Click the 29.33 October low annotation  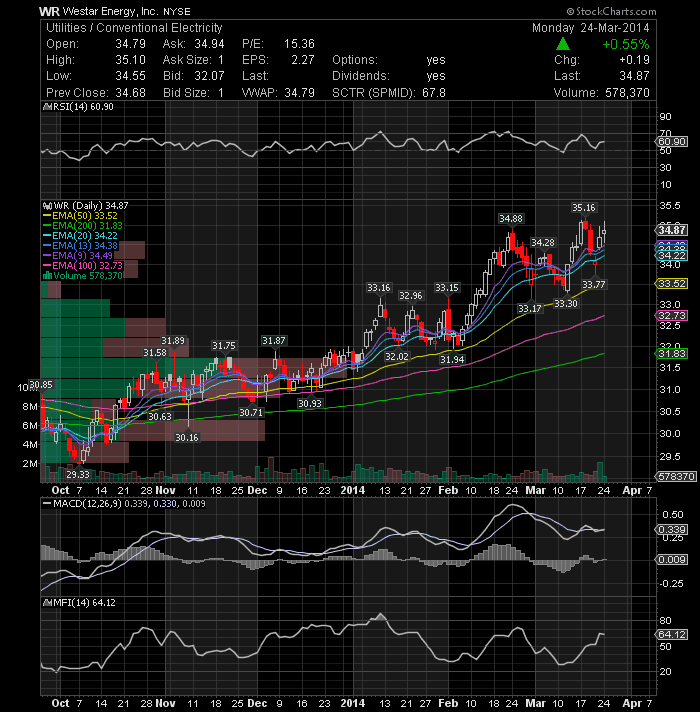[78, 474]
